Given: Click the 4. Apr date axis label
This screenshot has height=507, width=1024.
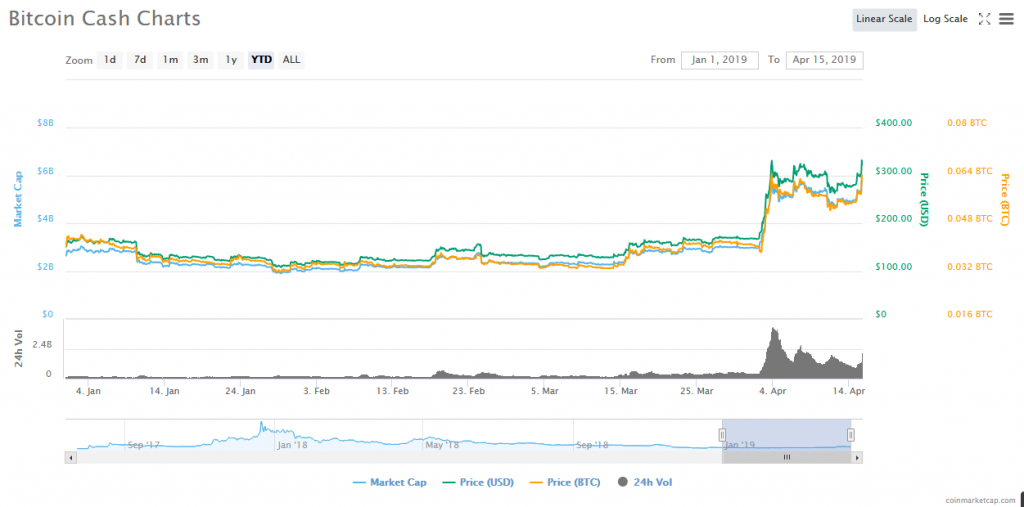Looking at the screenshot, I should (774, 391).
